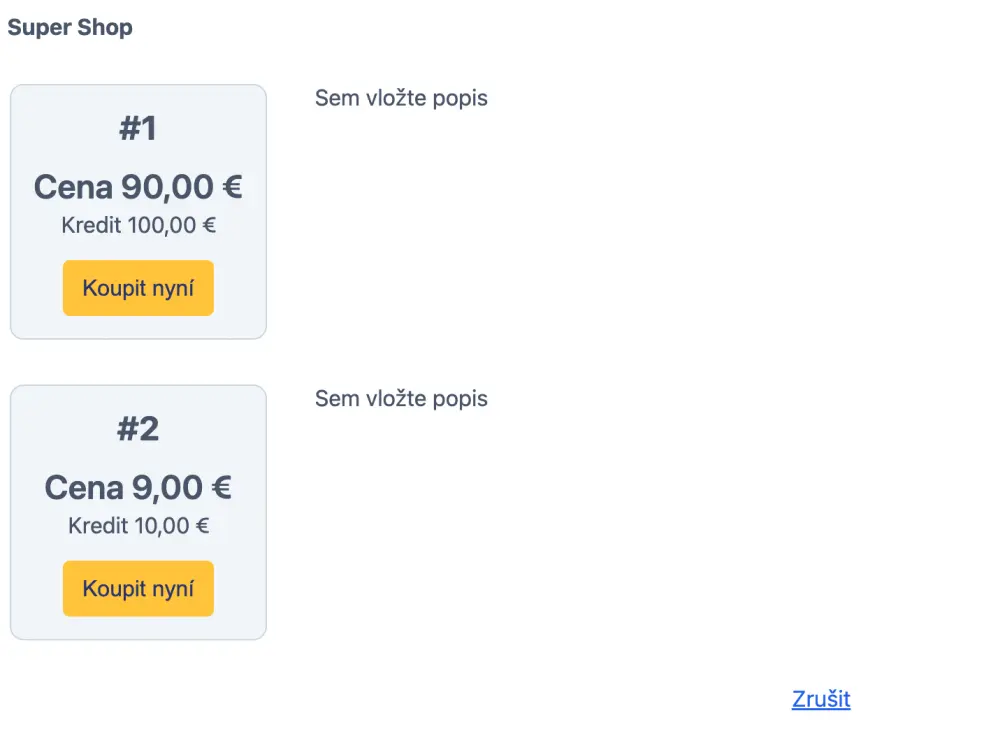
Task: Click the word Cena in product #2
Action: pos(84,488)
